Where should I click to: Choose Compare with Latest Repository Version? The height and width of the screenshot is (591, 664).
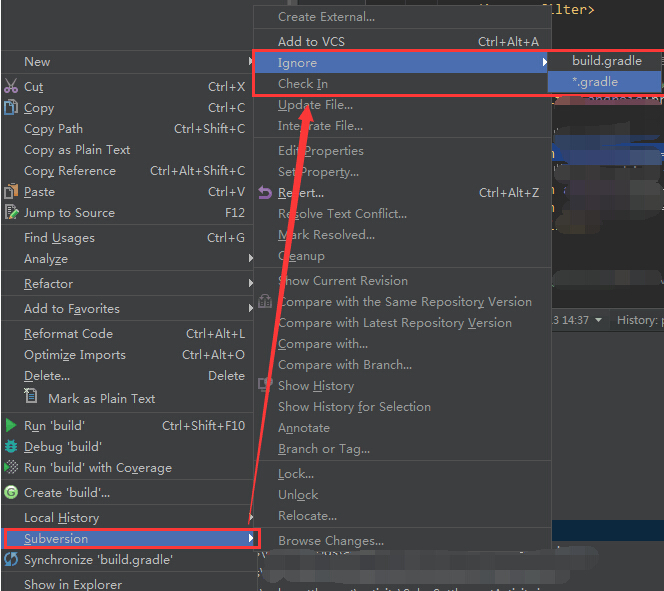tap(402, 323)
